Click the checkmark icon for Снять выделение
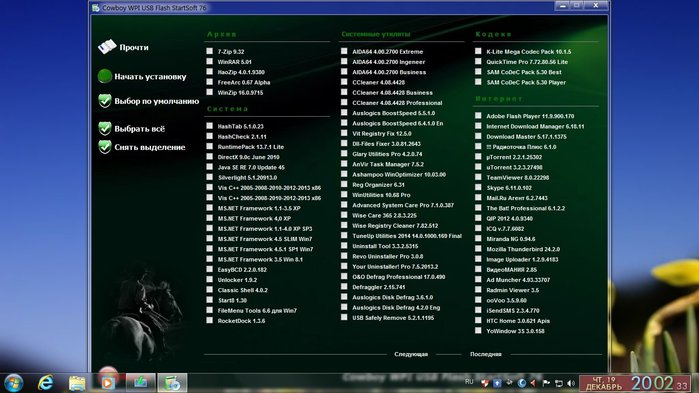 pos(105,147)
